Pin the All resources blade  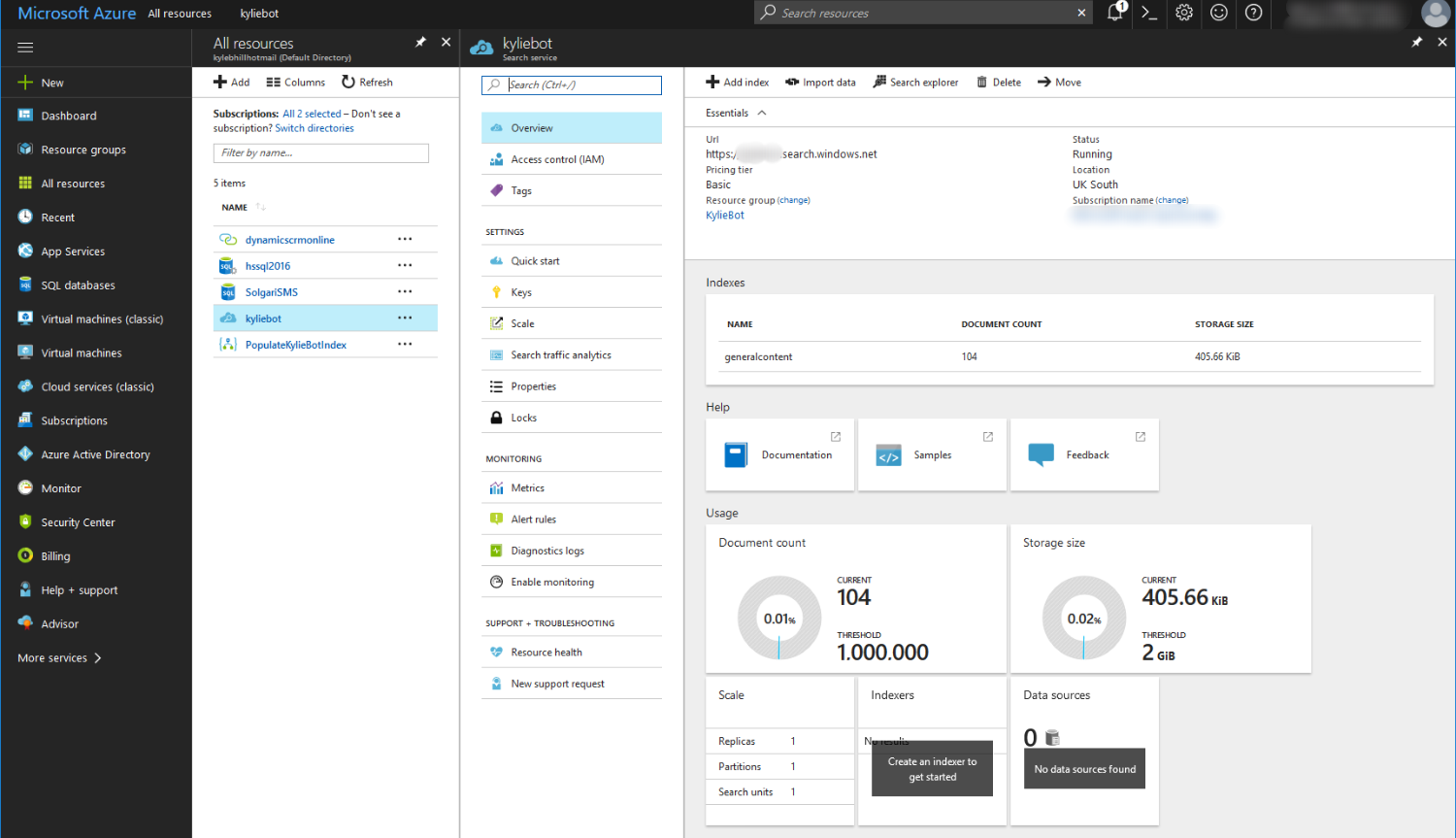coord(420,42)
